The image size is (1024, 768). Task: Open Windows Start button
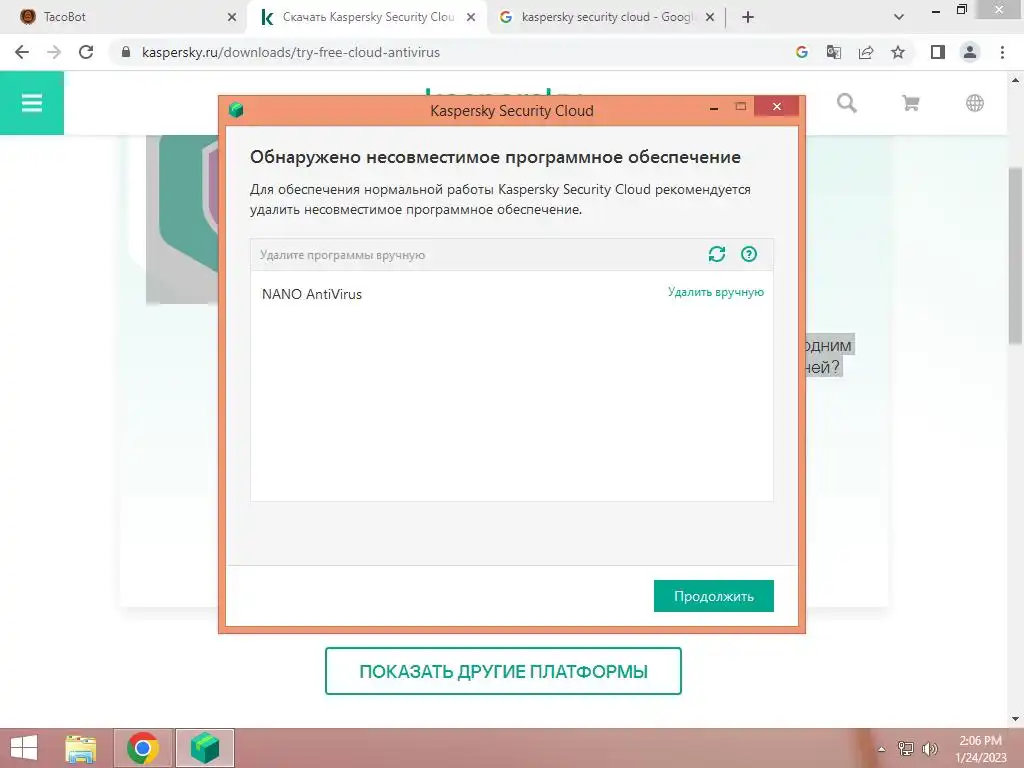[24, 748]
